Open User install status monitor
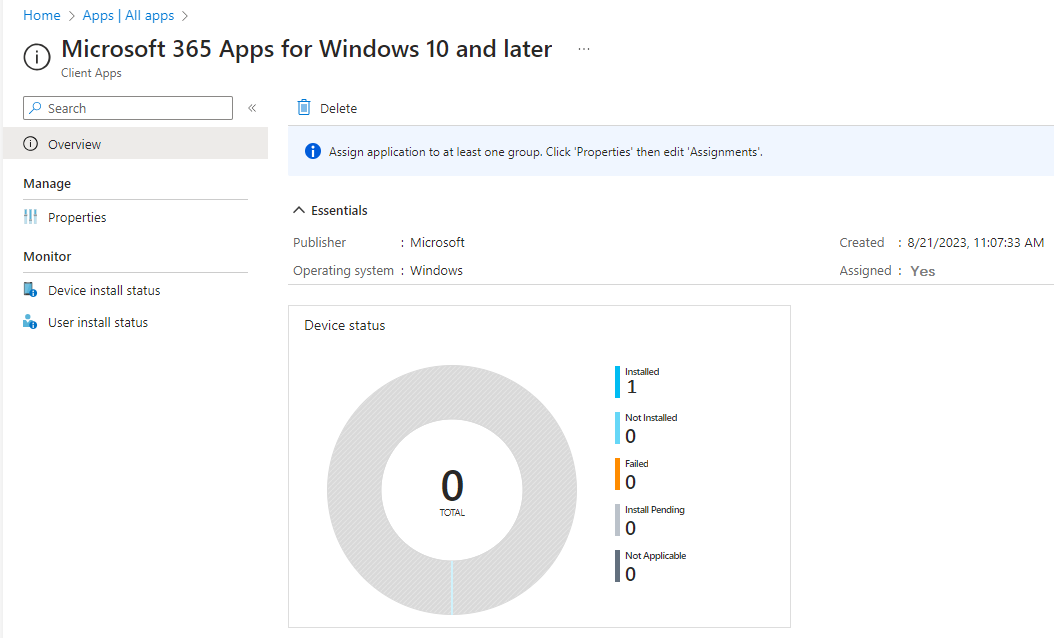Screen dimensions: 1060x638 [97, 322]
